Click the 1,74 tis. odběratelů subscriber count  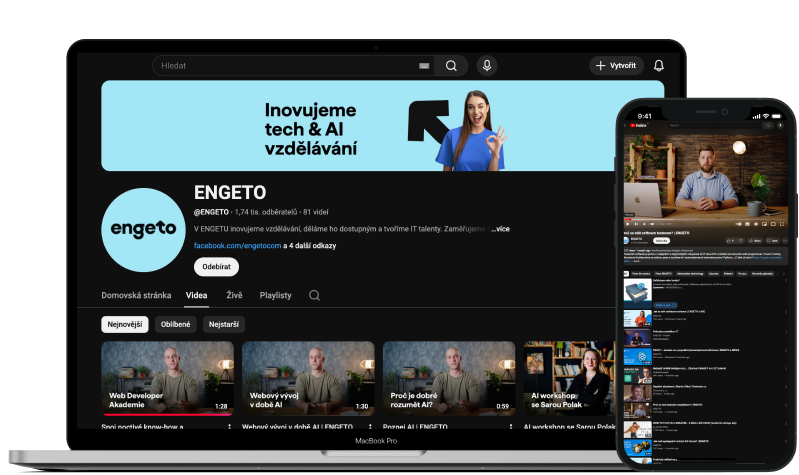pyautogui.click(x=265, y=212)
